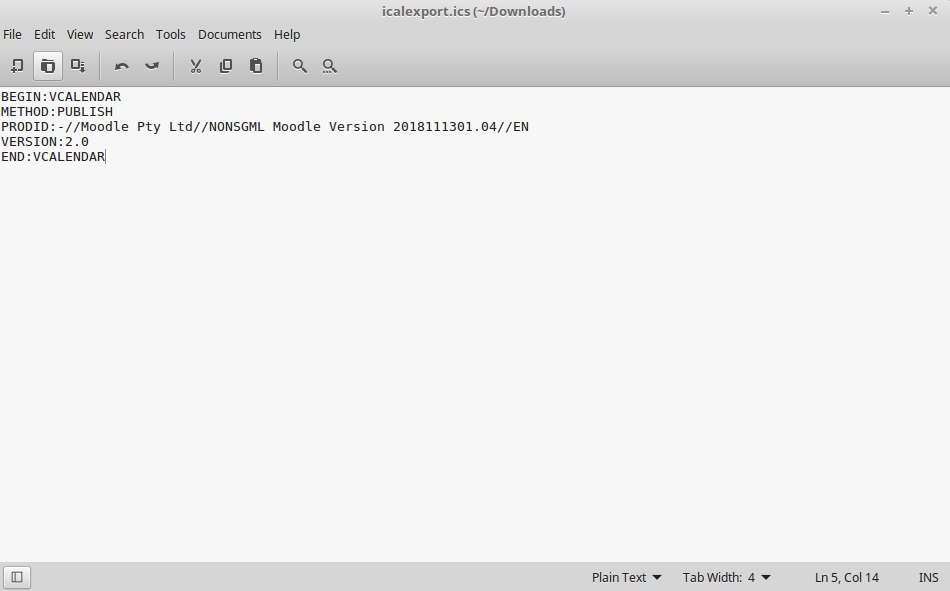
Task: Click the METHOD:PUBLISH line
Action: (57, 112)
